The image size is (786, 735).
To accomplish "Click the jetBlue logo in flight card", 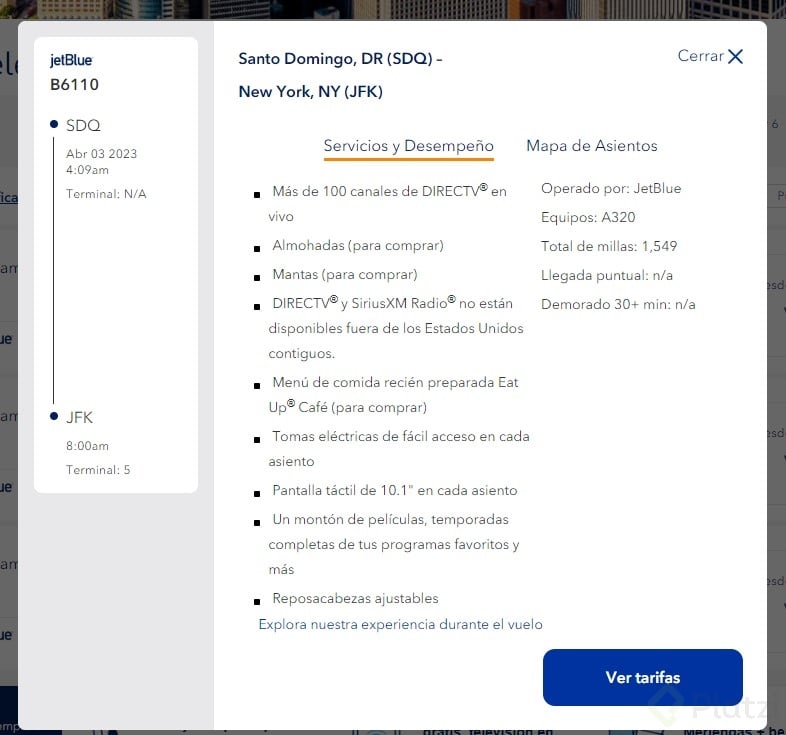I will pos(71,60).
